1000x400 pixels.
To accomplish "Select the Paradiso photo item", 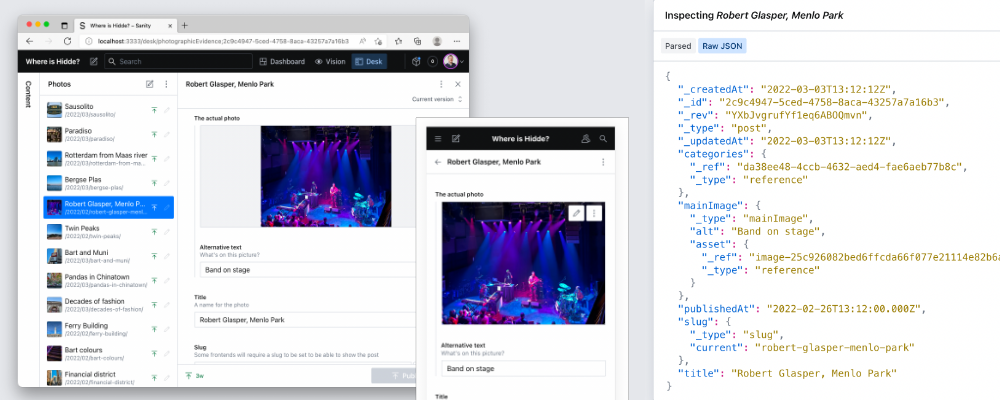I will [108, 134].
